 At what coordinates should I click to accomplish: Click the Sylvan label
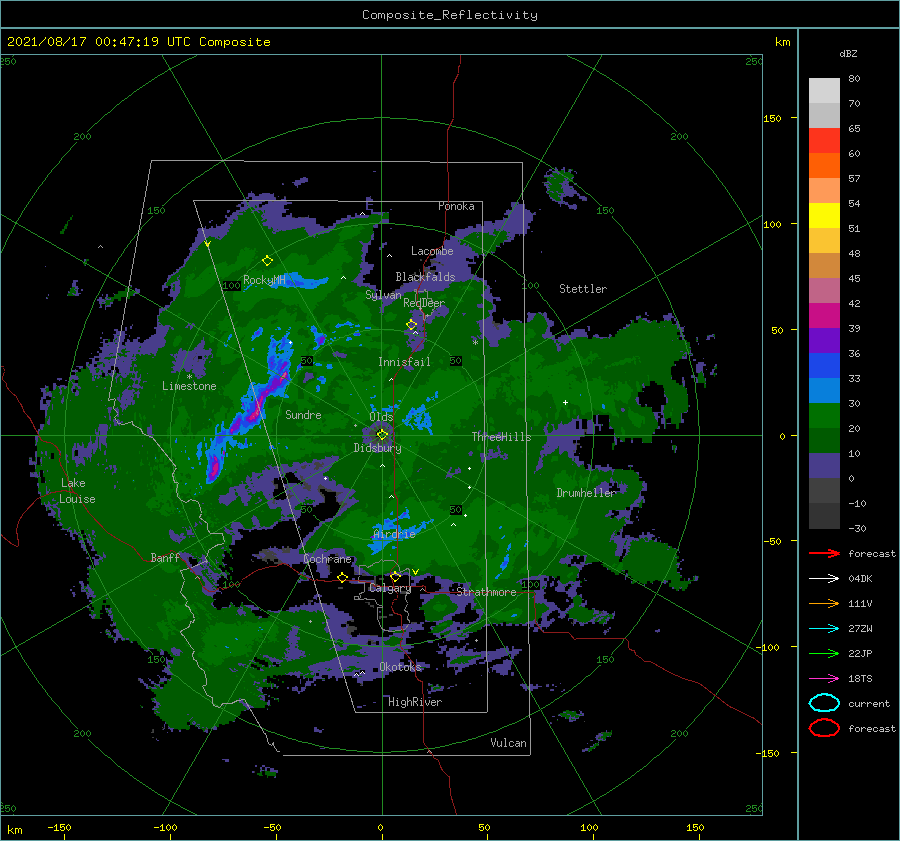pyautogui.click(x=383, y=295)
